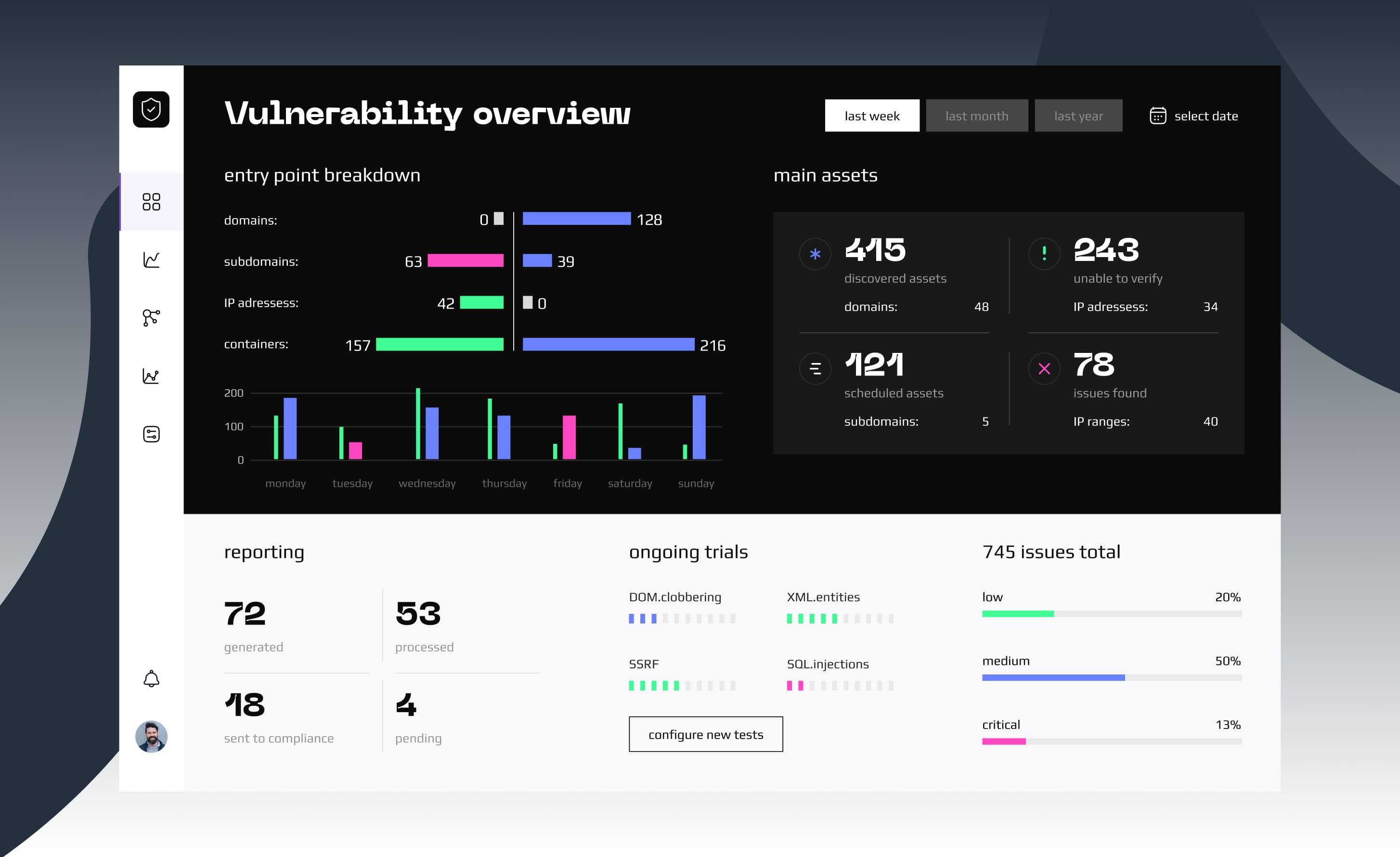1400x857 pixels.
Task: Open notifications bell icon
Action: tap(151, 678)
